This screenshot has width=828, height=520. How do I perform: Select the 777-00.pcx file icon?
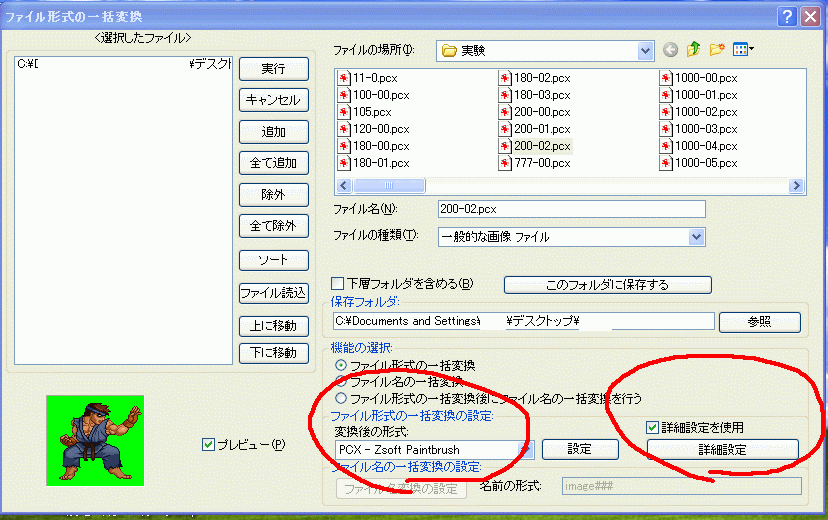(x=505, y=163)
